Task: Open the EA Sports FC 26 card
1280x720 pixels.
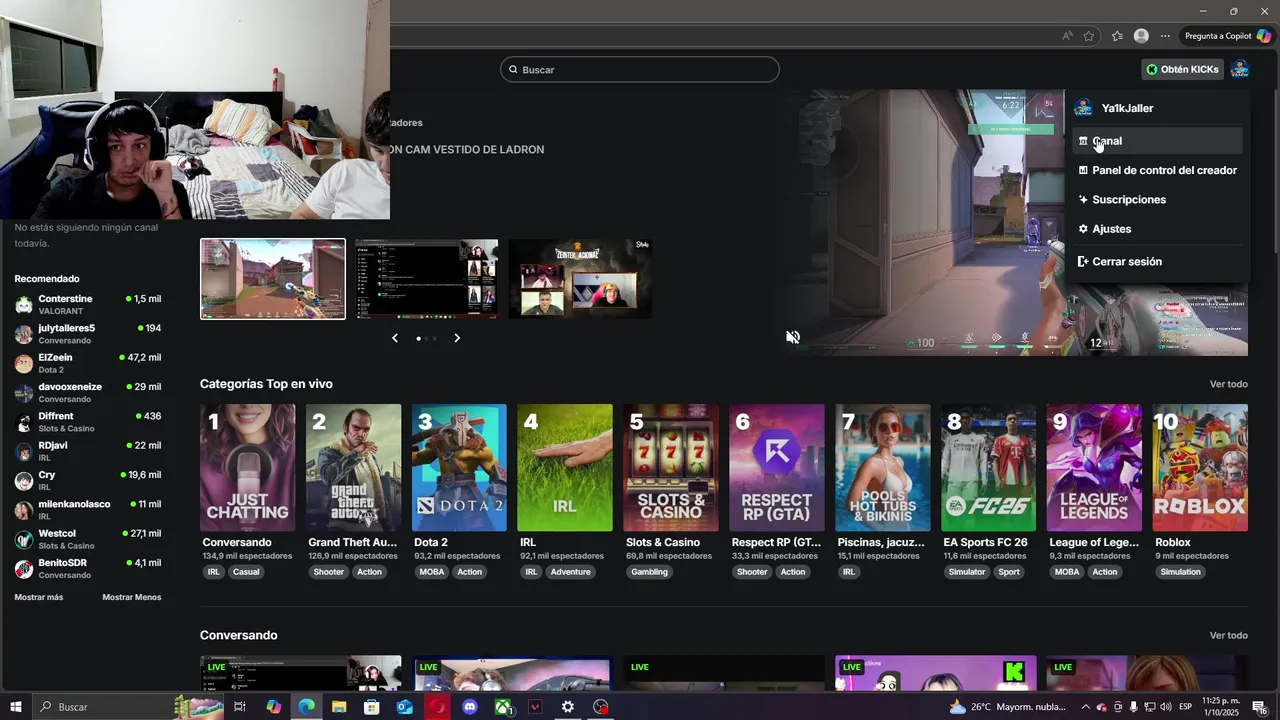Action: (989, 468)
